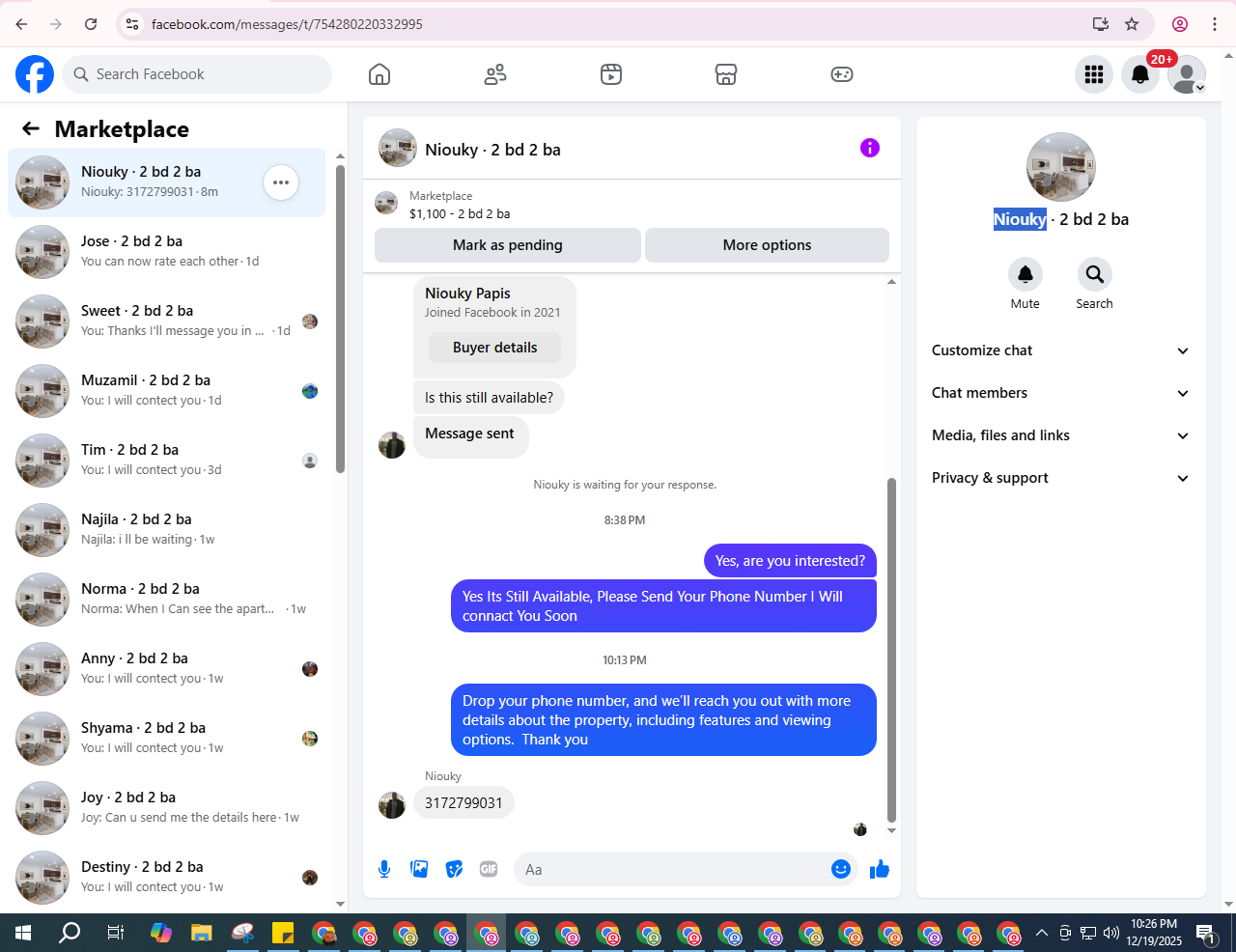Open the Marketplace storefront icon

click(726, 74)
